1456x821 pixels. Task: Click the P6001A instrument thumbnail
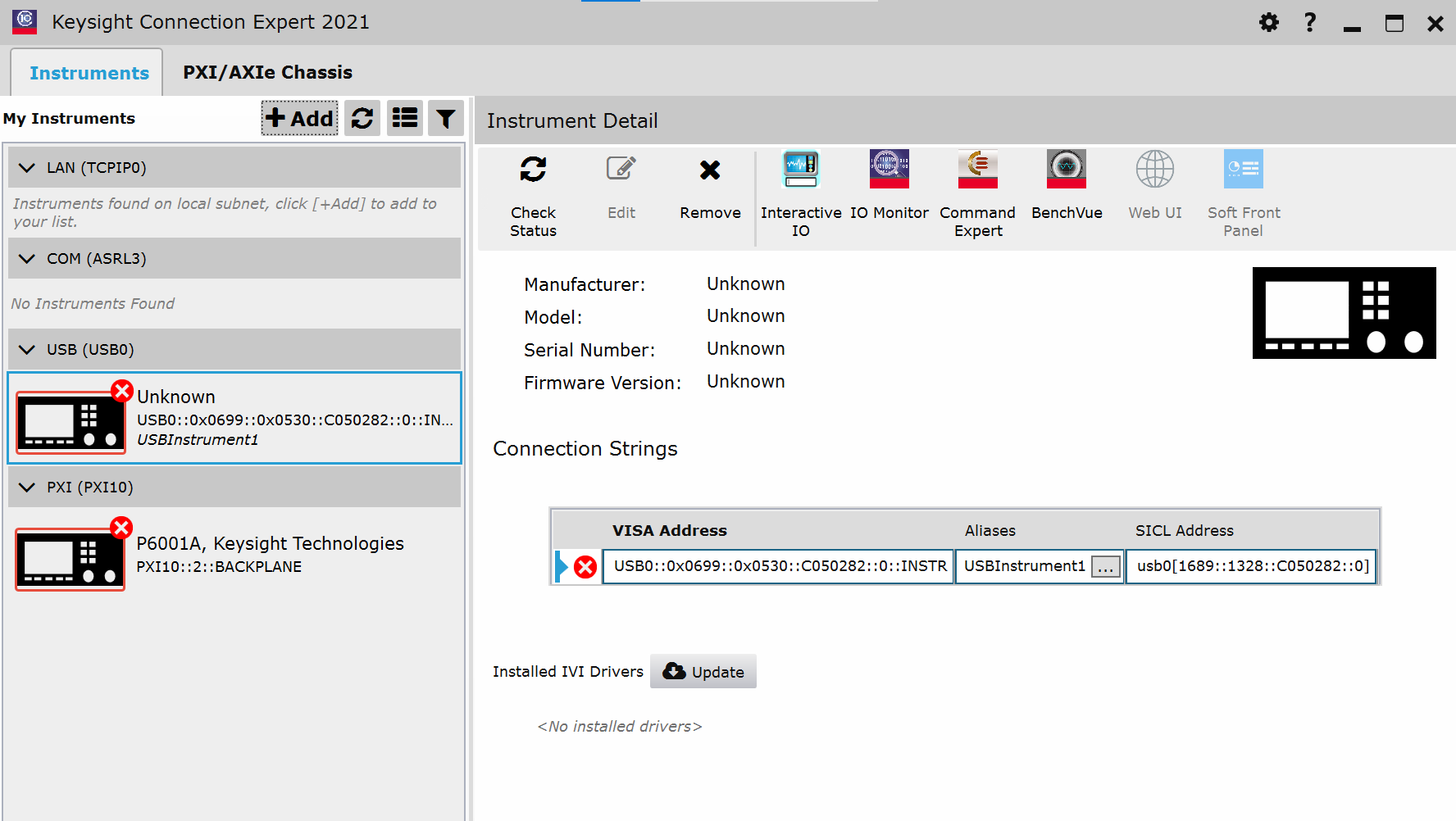point(71,560)
